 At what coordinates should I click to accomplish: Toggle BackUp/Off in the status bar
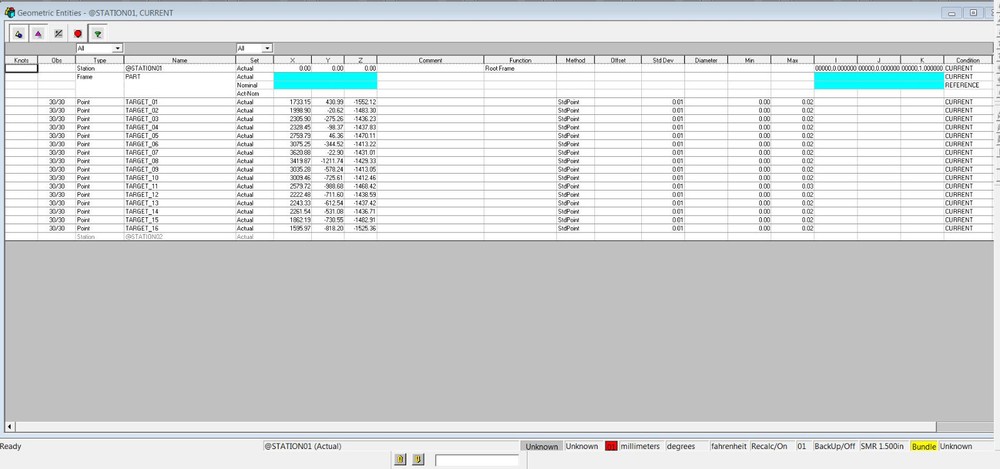point(835,446)
